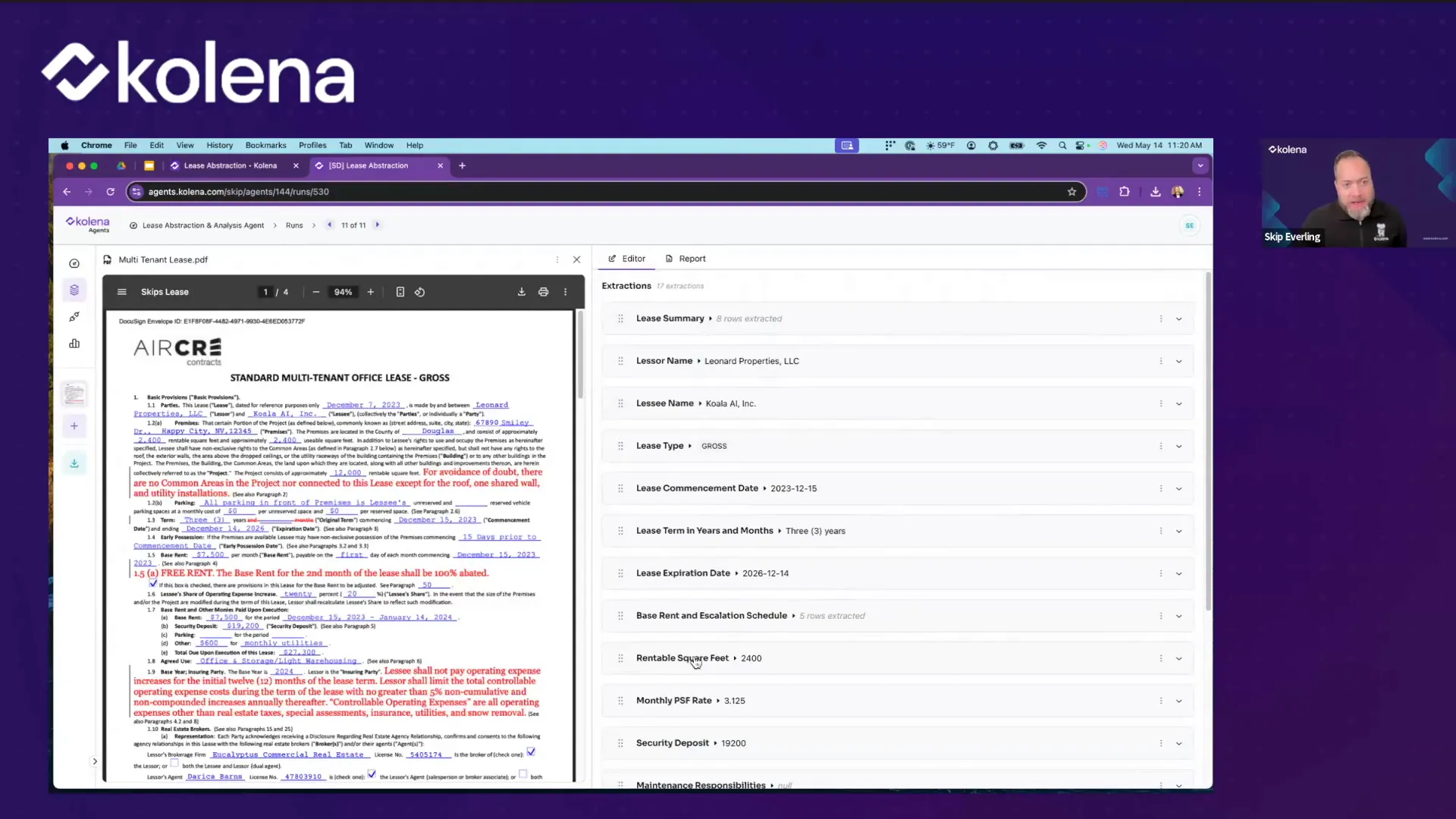The image size is (1456, 819).
Task: Open PDF viewer more actions menu
Action: 565,292
